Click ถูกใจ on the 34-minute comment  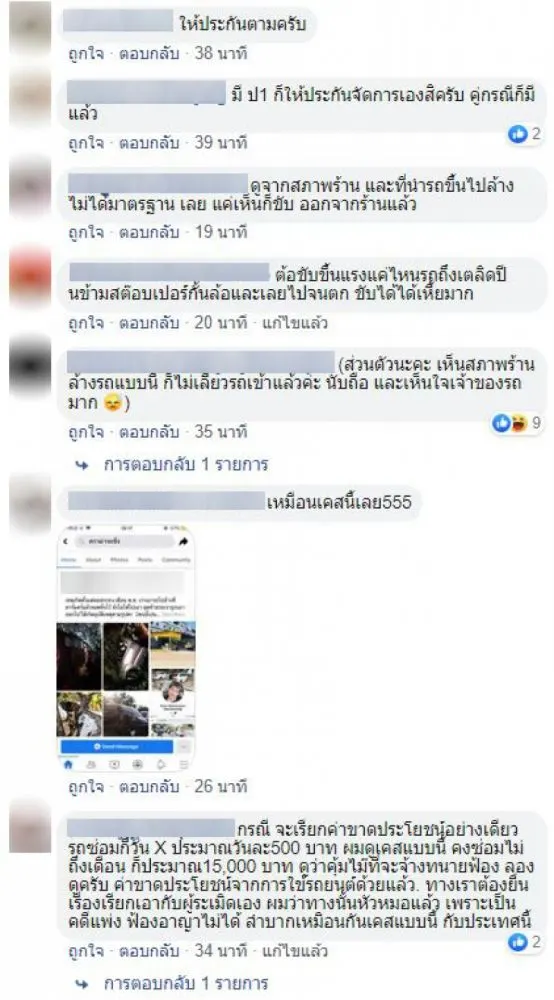tap(85, 952)
